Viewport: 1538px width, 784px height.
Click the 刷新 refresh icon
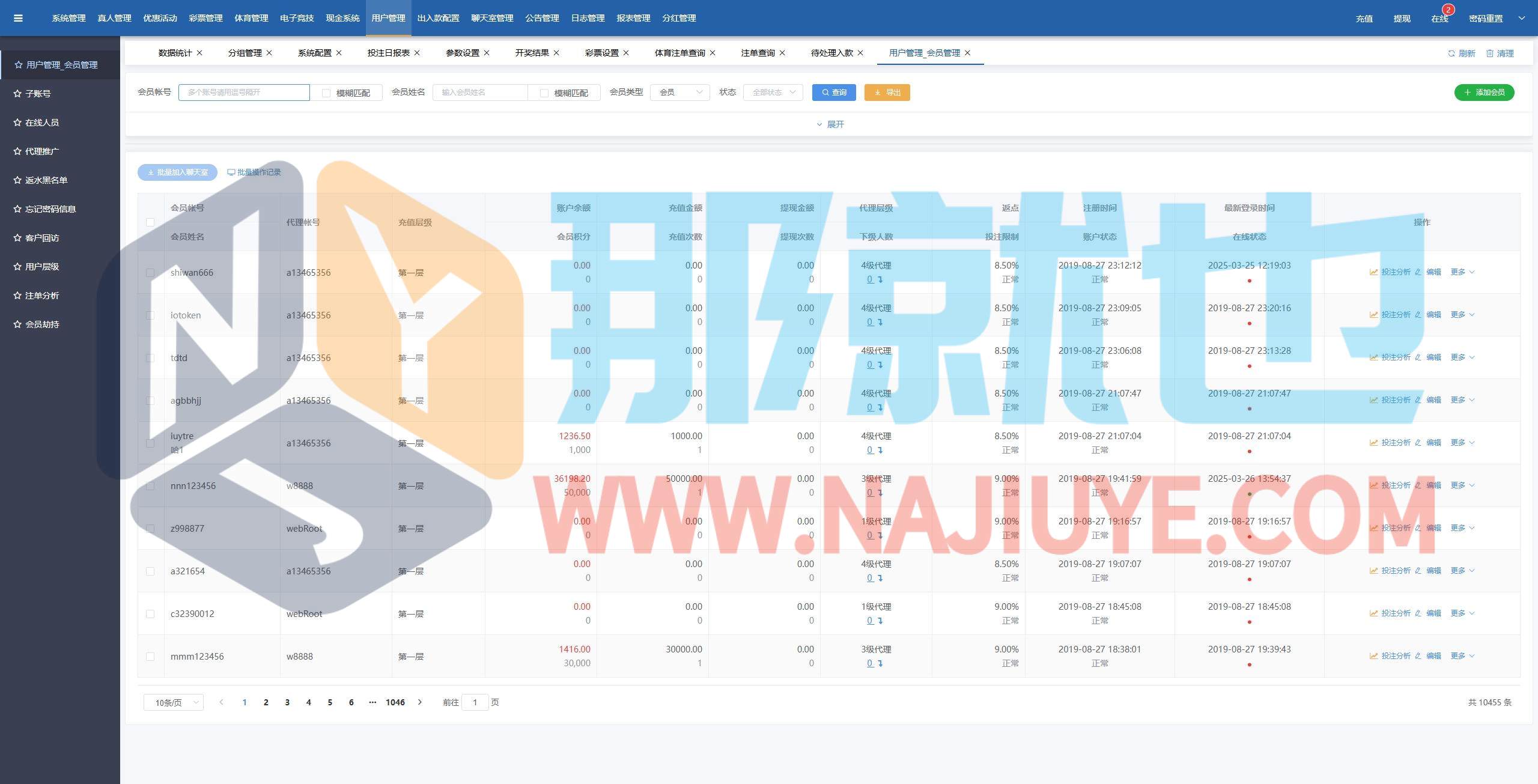[x=1451, y=53]
